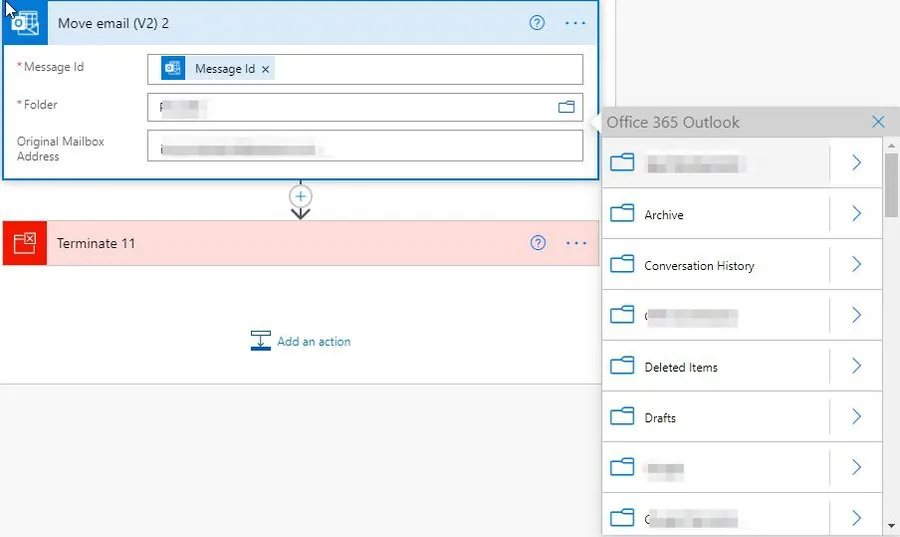Screen dimensions: 900x537
Task: Close the Office 365 Outlook folder panel
Action: point(878,122)
